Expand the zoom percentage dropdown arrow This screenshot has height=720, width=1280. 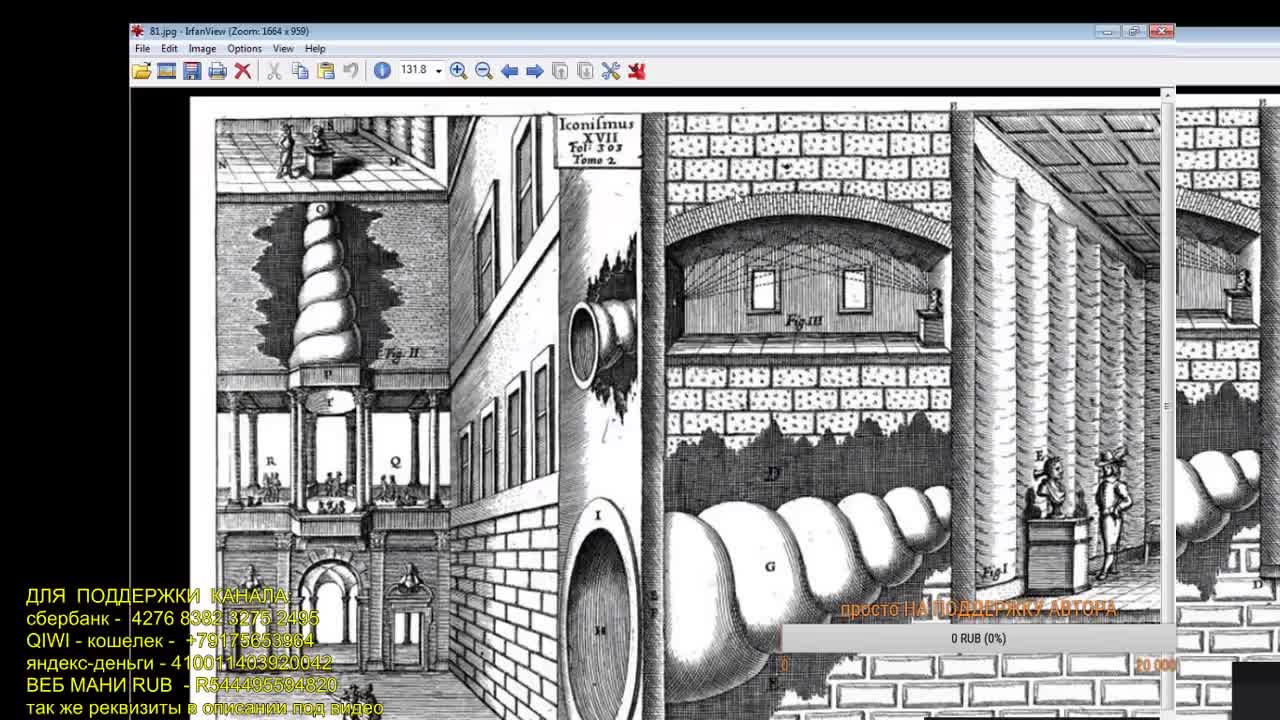tap(438, 71)
